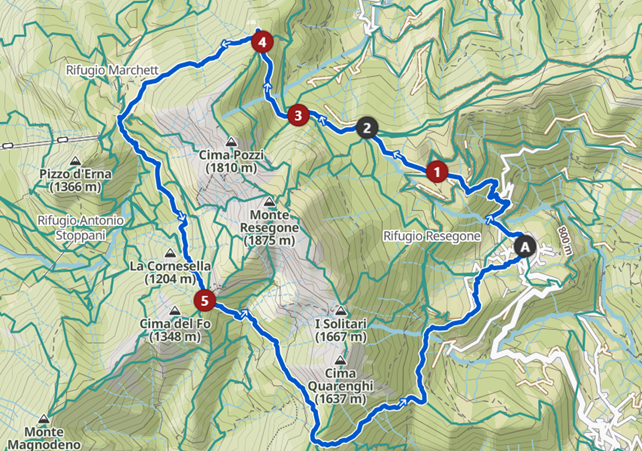Viewport: 642px width, 451px height.
Task: Click the I Solitari peak icon
Action: pyautogui.click(x=341, y=311)
